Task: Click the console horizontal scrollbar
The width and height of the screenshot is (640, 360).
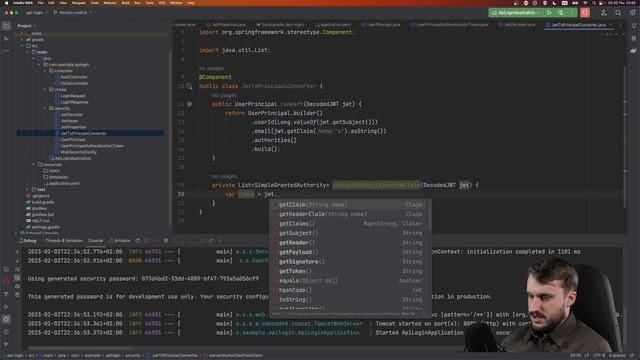Action: [80, 349]
